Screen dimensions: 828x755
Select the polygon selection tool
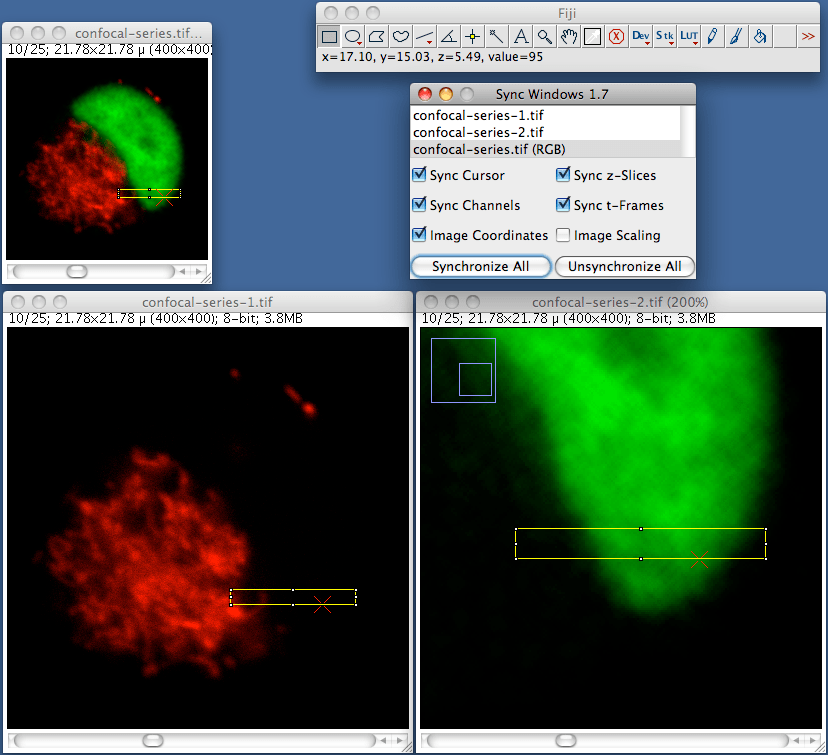point(378,36)
